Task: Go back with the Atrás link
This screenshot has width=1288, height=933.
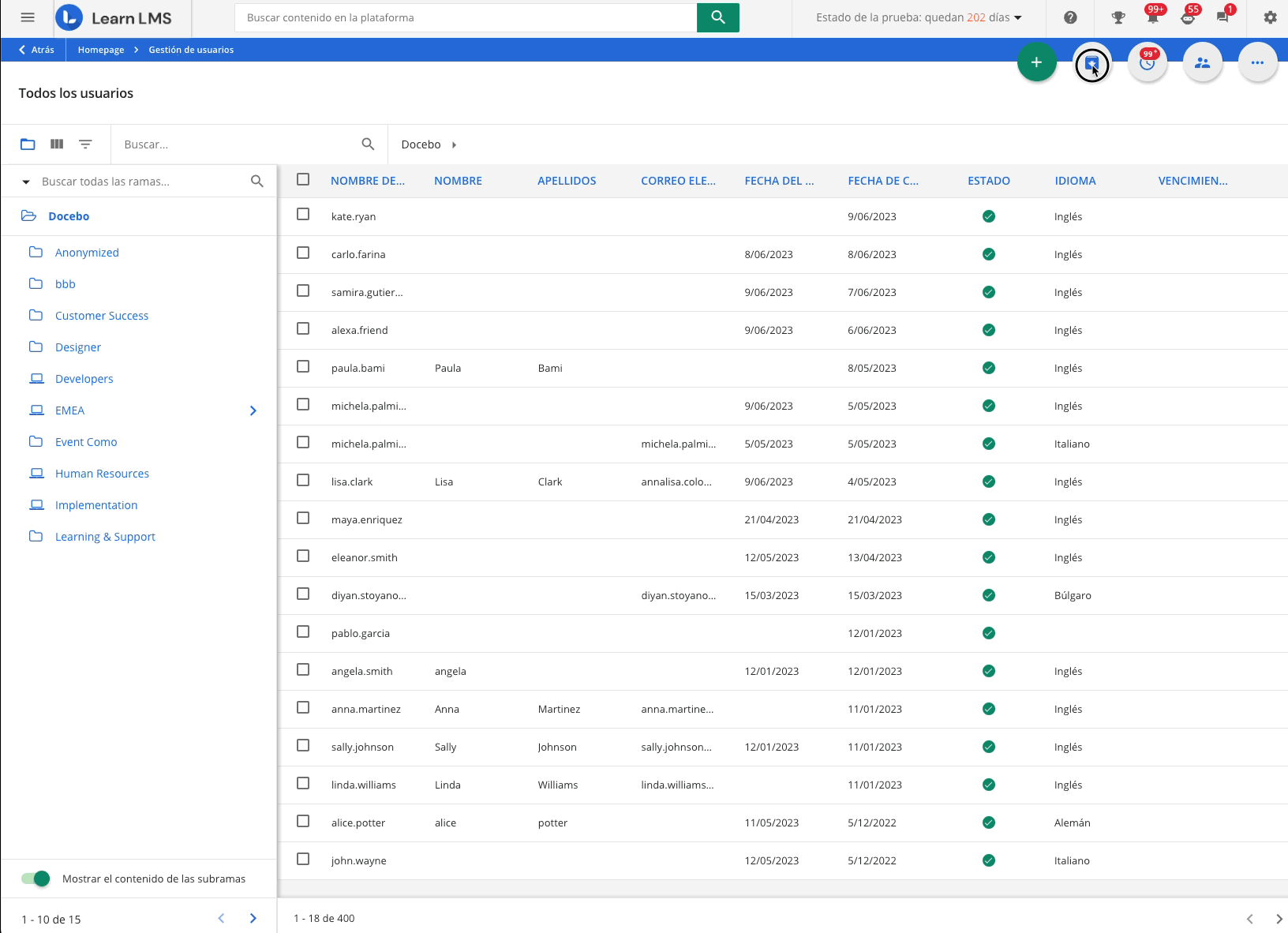Action: point(36,50)
